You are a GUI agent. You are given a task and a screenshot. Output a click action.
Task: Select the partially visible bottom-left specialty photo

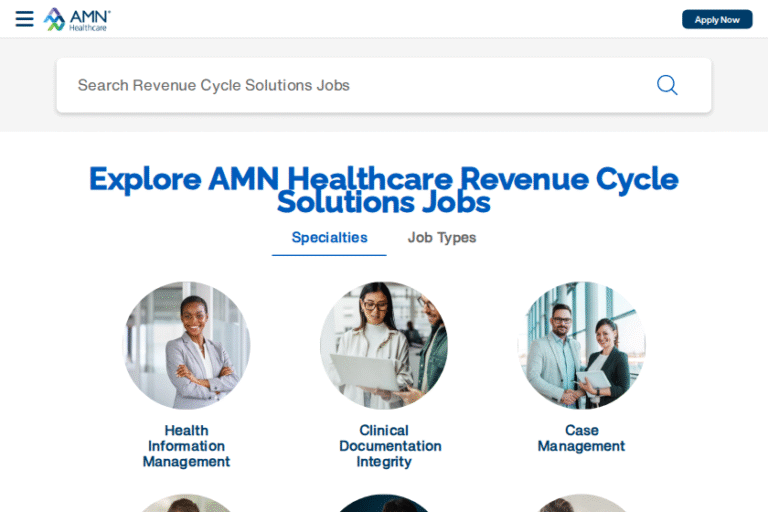click(x=186, y=503)
